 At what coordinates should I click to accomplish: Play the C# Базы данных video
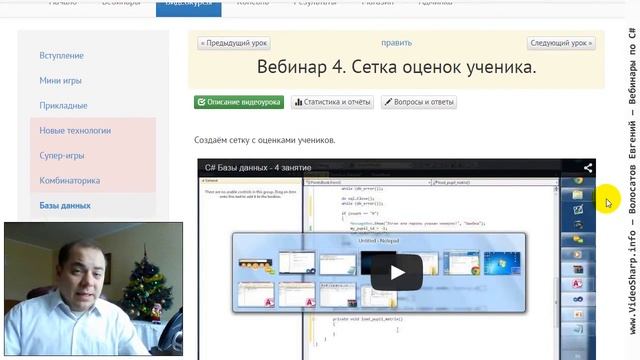396,272
